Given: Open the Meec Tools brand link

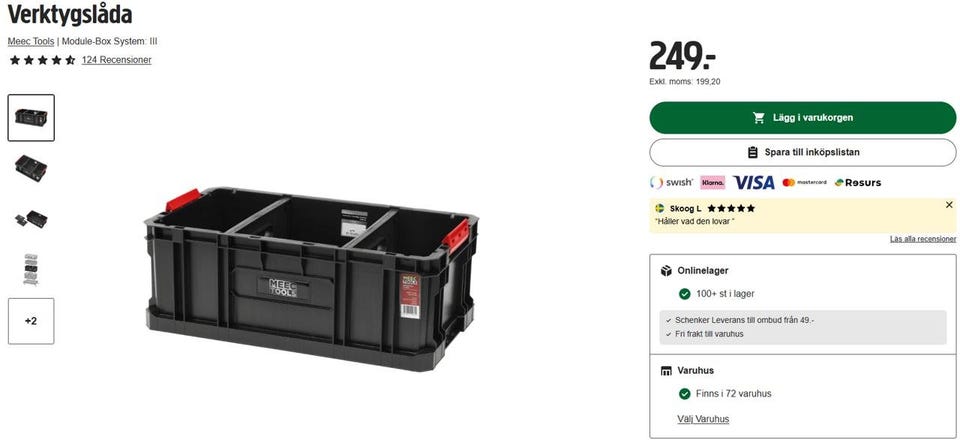Looking at the screenshot, I should (x=31, y=42).
